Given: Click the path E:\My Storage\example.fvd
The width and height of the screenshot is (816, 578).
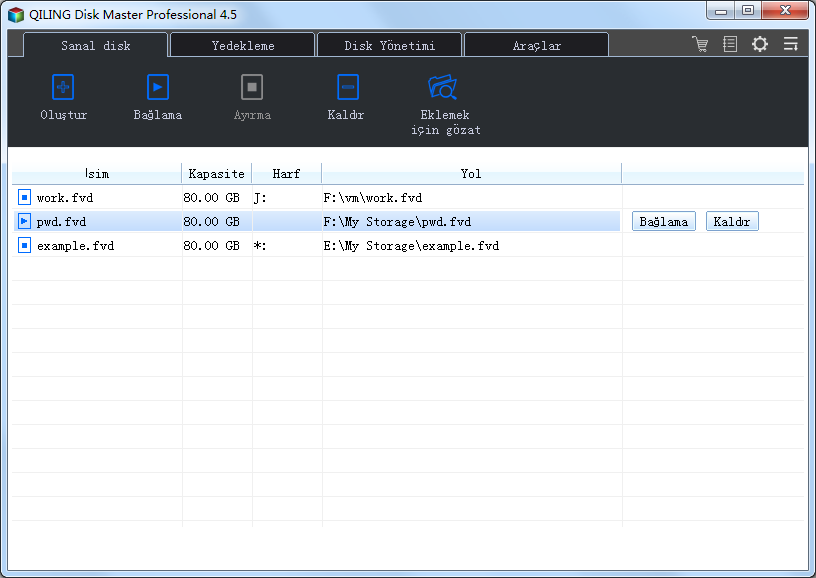Looking at the screenshot, I should coord(411,246).
